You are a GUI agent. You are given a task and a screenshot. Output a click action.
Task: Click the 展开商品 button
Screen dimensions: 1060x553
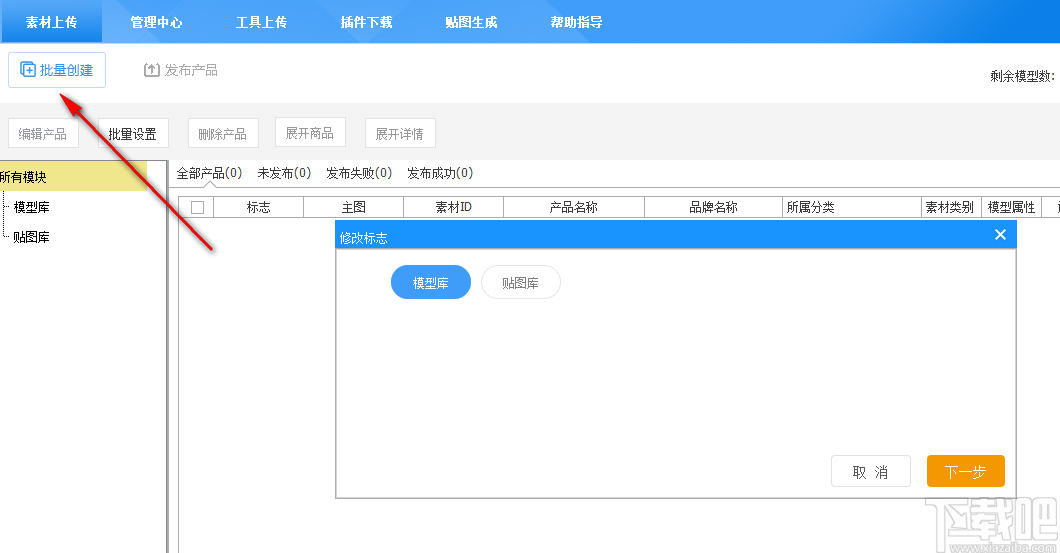[310, 133]
